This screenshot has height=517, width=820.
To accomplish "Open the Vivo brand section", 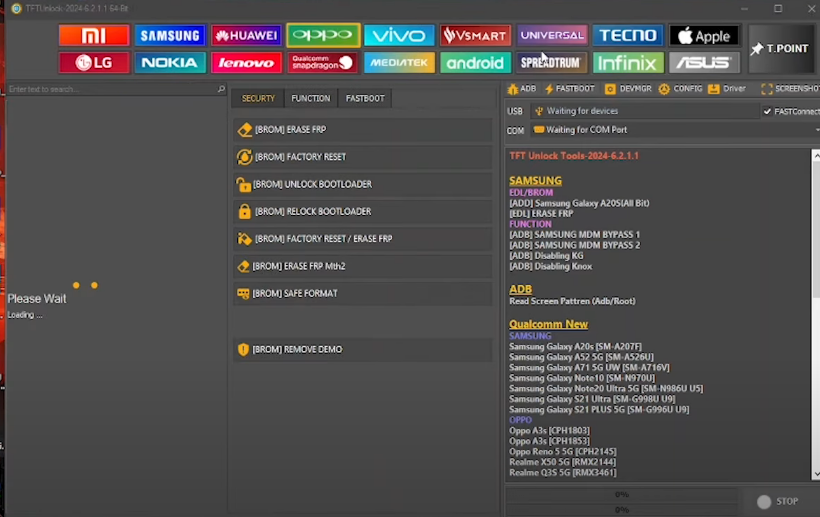I will pos(399,36).
